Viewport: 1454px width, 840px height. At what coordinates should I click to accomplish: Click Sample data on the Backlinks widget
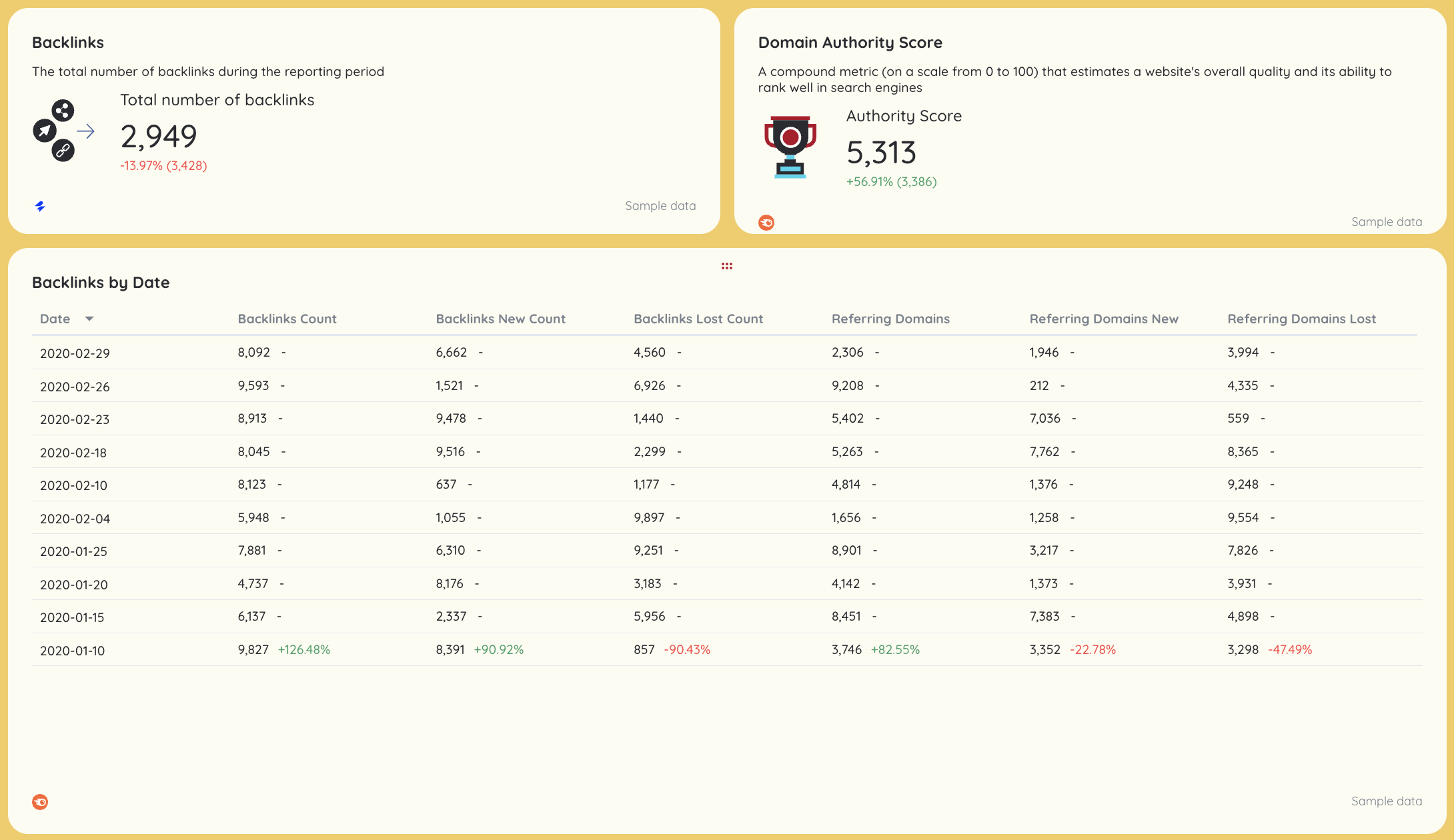click(x=660, y=205)
